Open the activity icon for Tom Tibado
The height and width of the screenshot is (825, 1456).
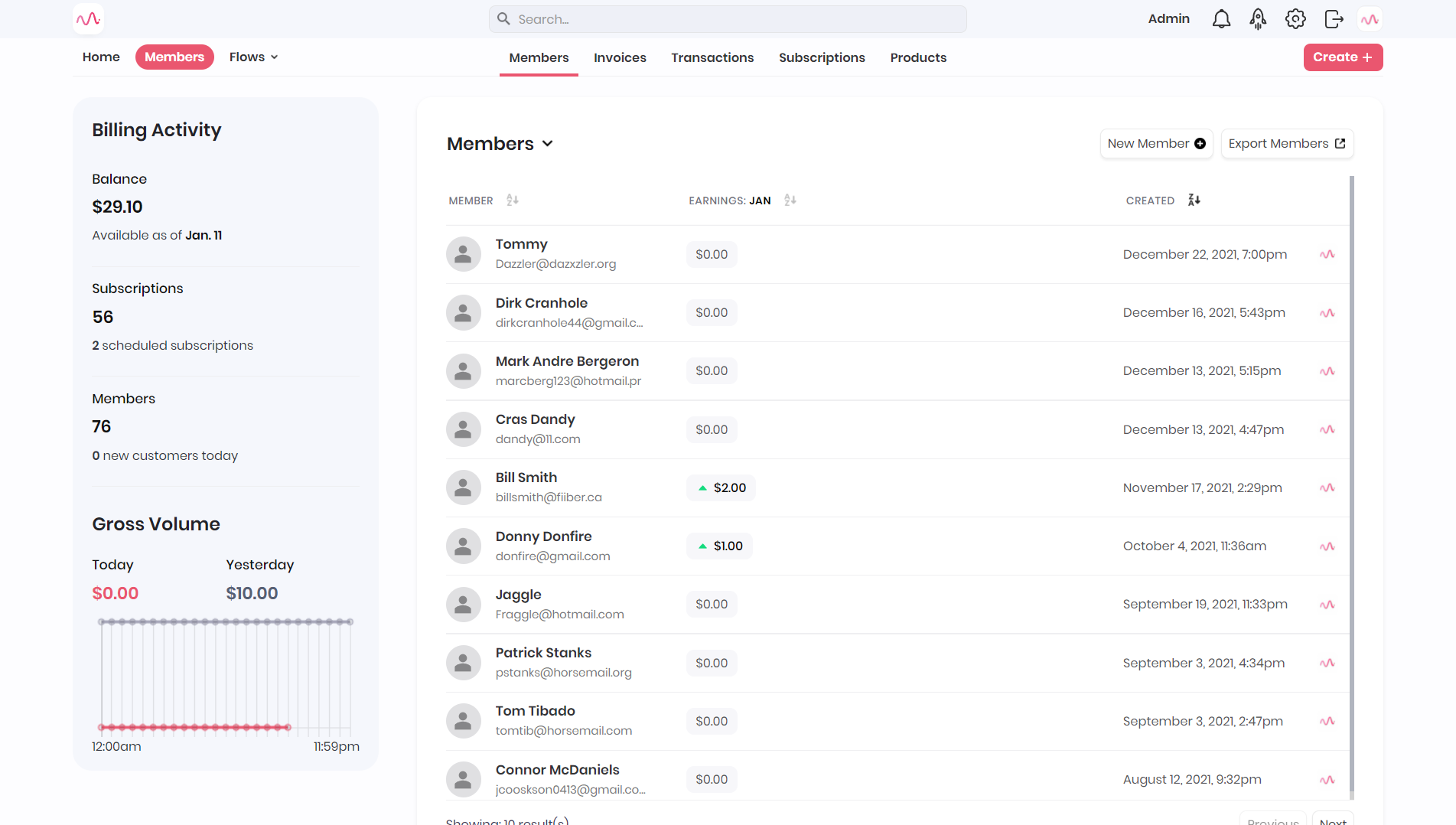(1327, 722)
